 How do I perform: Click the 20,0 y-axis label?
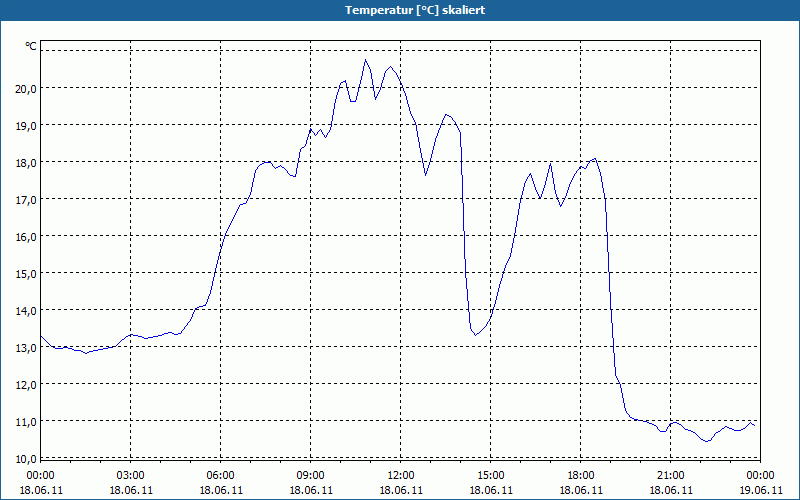coord(26,88)
